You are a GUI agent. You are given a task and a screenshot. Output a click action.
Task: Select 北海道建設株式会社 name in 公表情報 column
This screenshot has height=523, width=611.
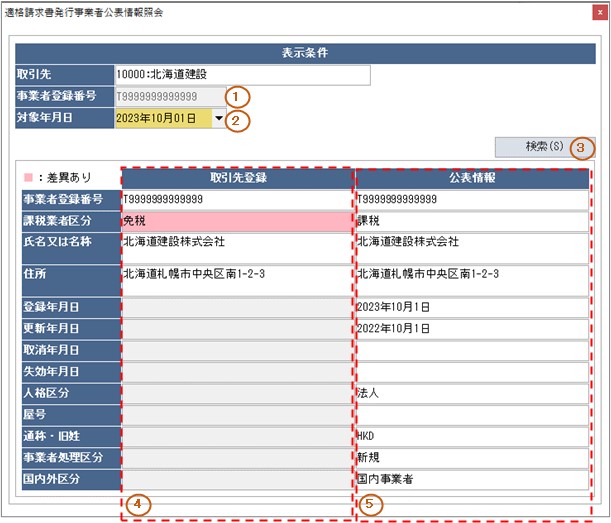471,243
